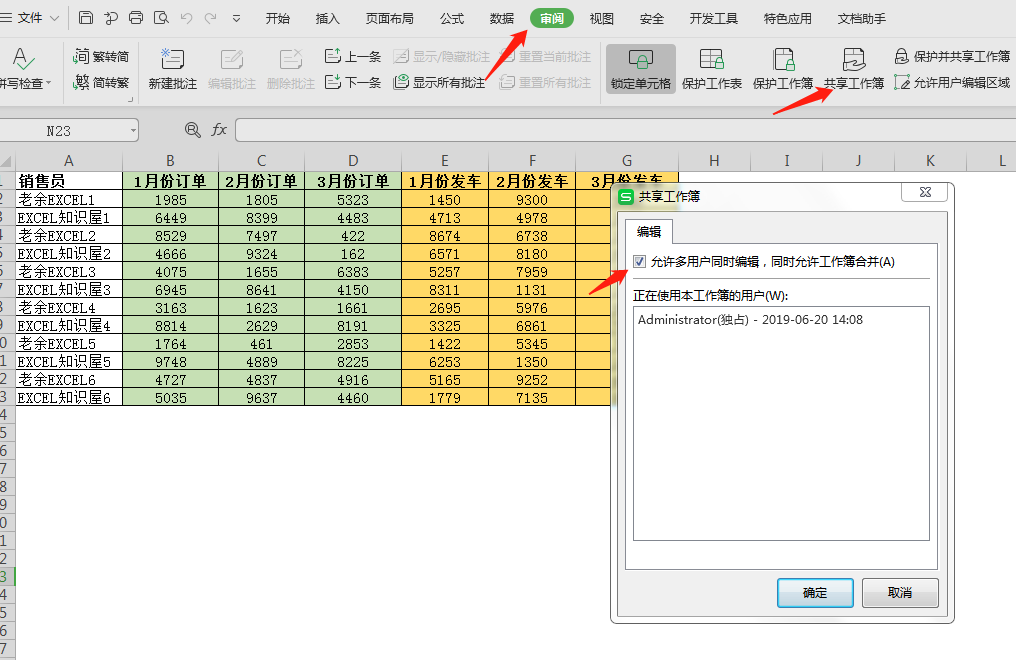Click cell with value 9324
Viewport: 1016px width, 660px height.
tap(261, 254)
